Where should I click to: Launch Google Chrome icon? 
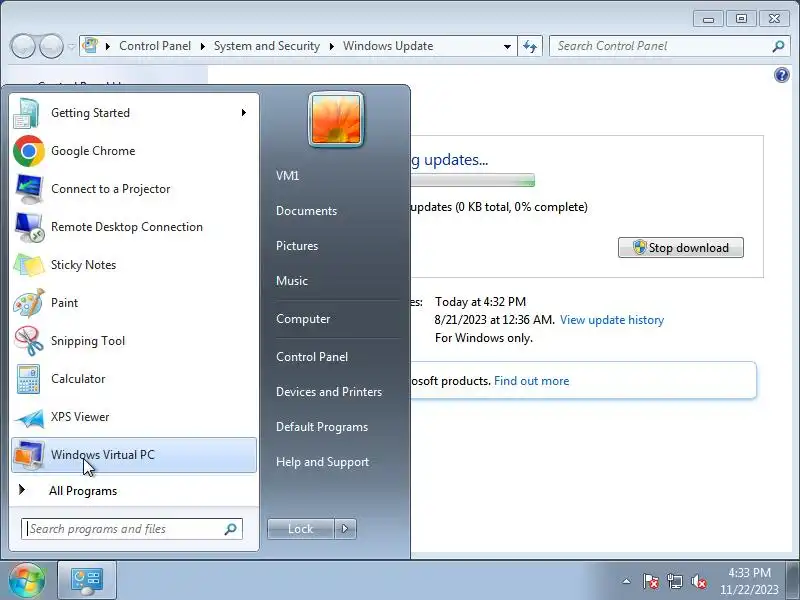(29, 151)
